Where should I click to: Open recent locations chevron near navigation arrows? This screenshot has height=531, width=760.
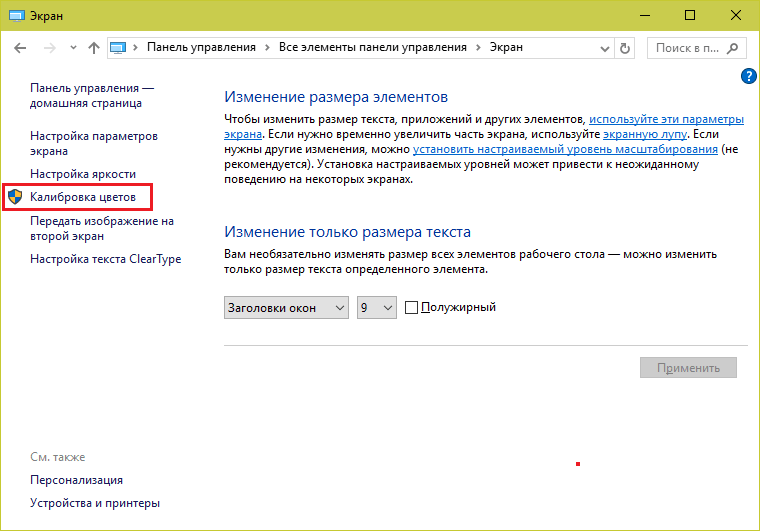tap(72, 48)
